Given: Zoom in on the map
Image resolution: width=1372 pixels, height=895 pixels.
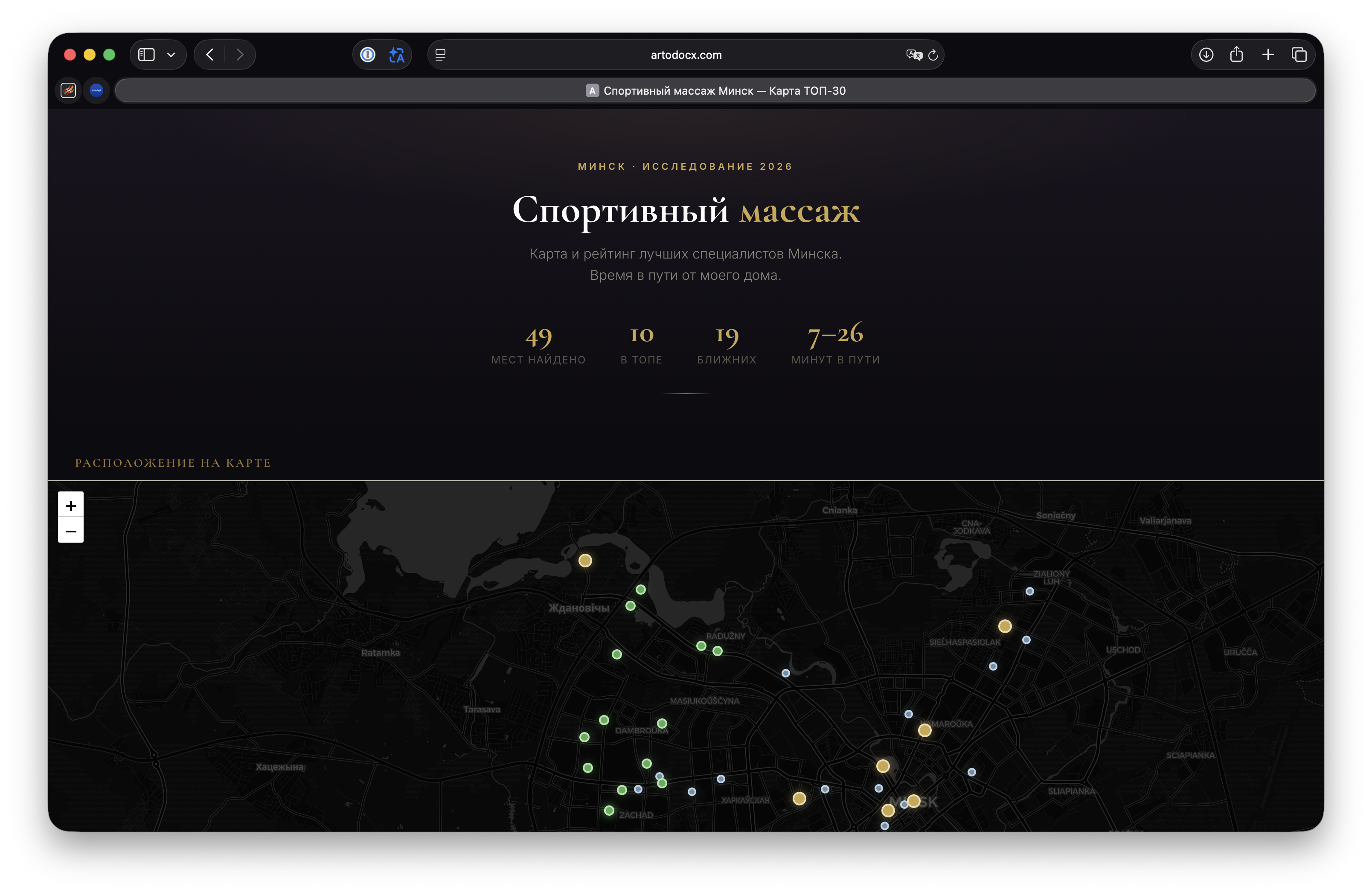Looking at the screenshot, I should point(71,506).
